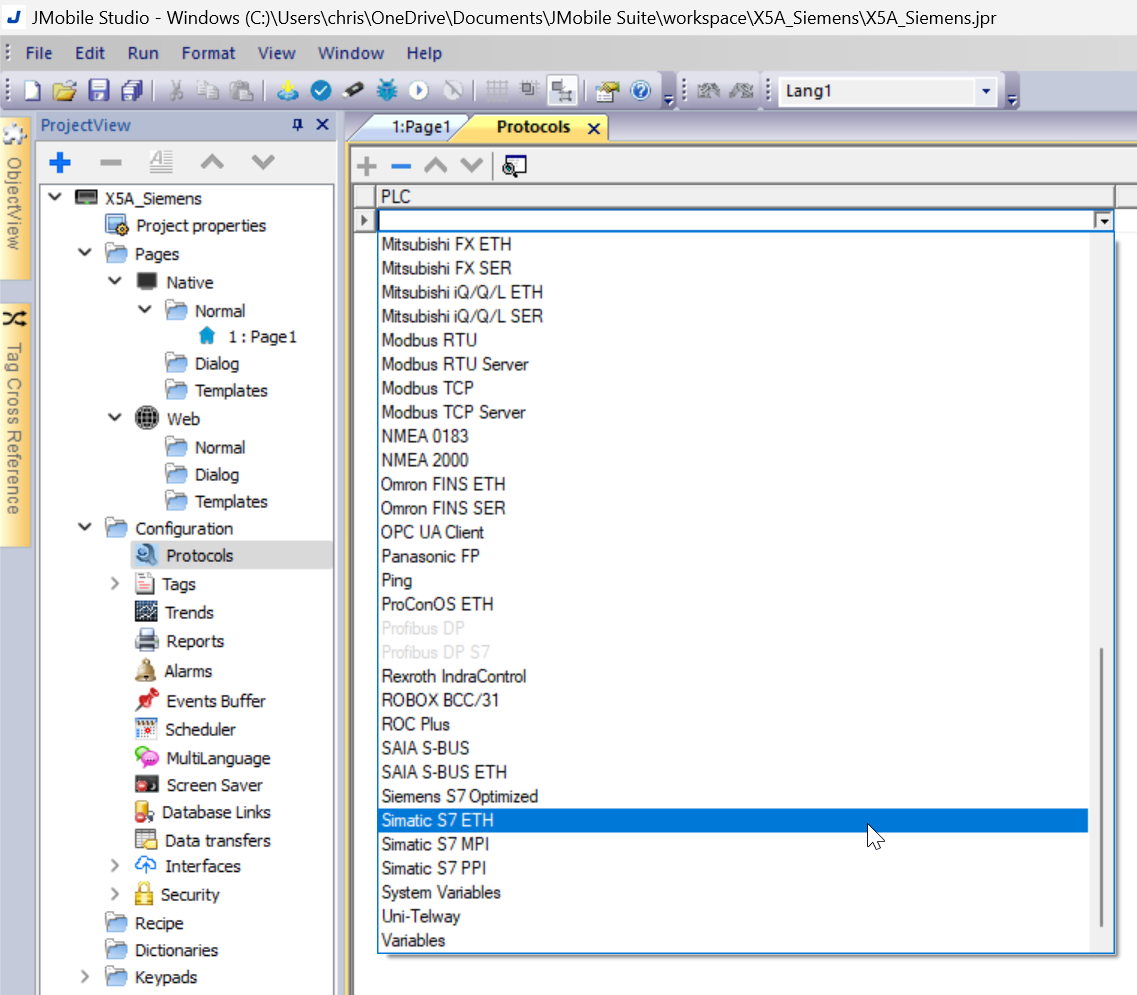Image resolution: width=1137 pixels, height=995 pixels.
Task: Select Siemens S7 Optimized protocol
Action: point(733,796)
